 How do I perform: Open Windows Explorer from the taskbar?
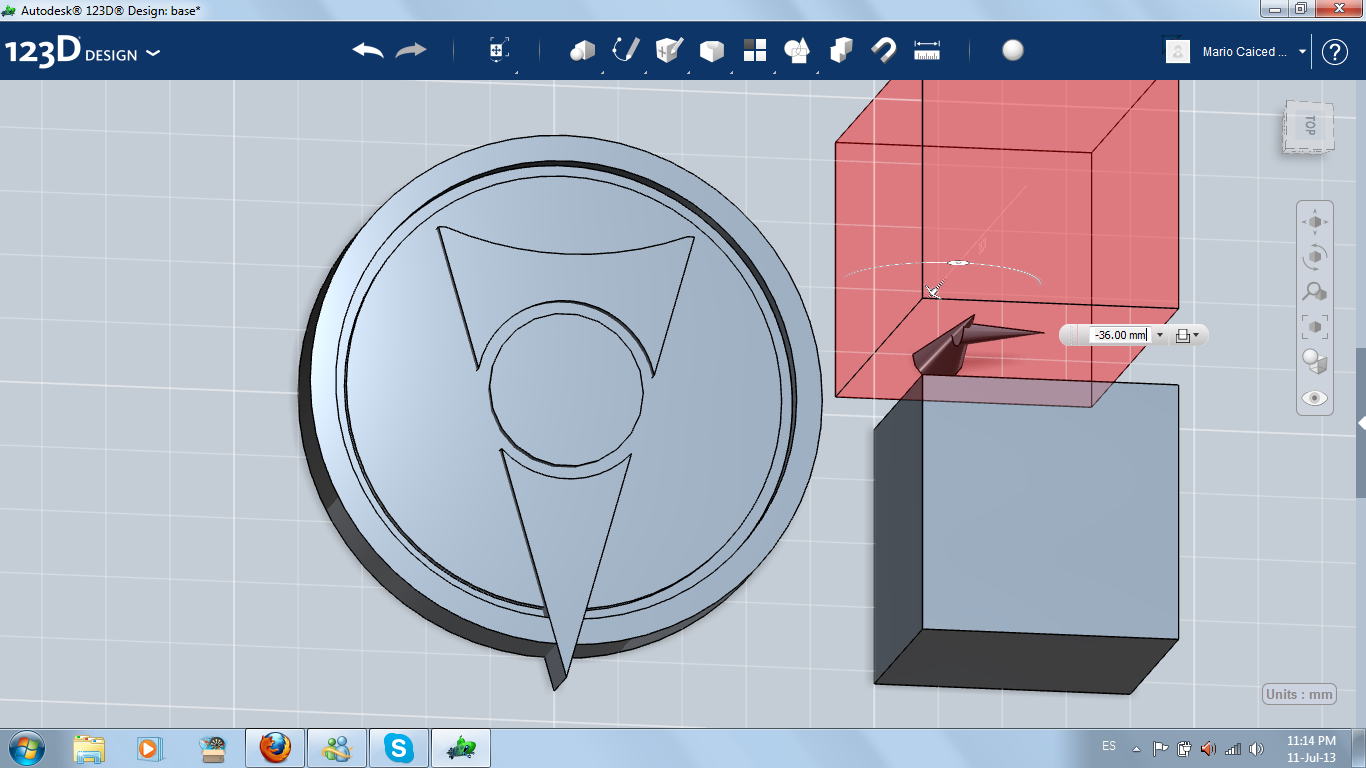coord(89,748)
